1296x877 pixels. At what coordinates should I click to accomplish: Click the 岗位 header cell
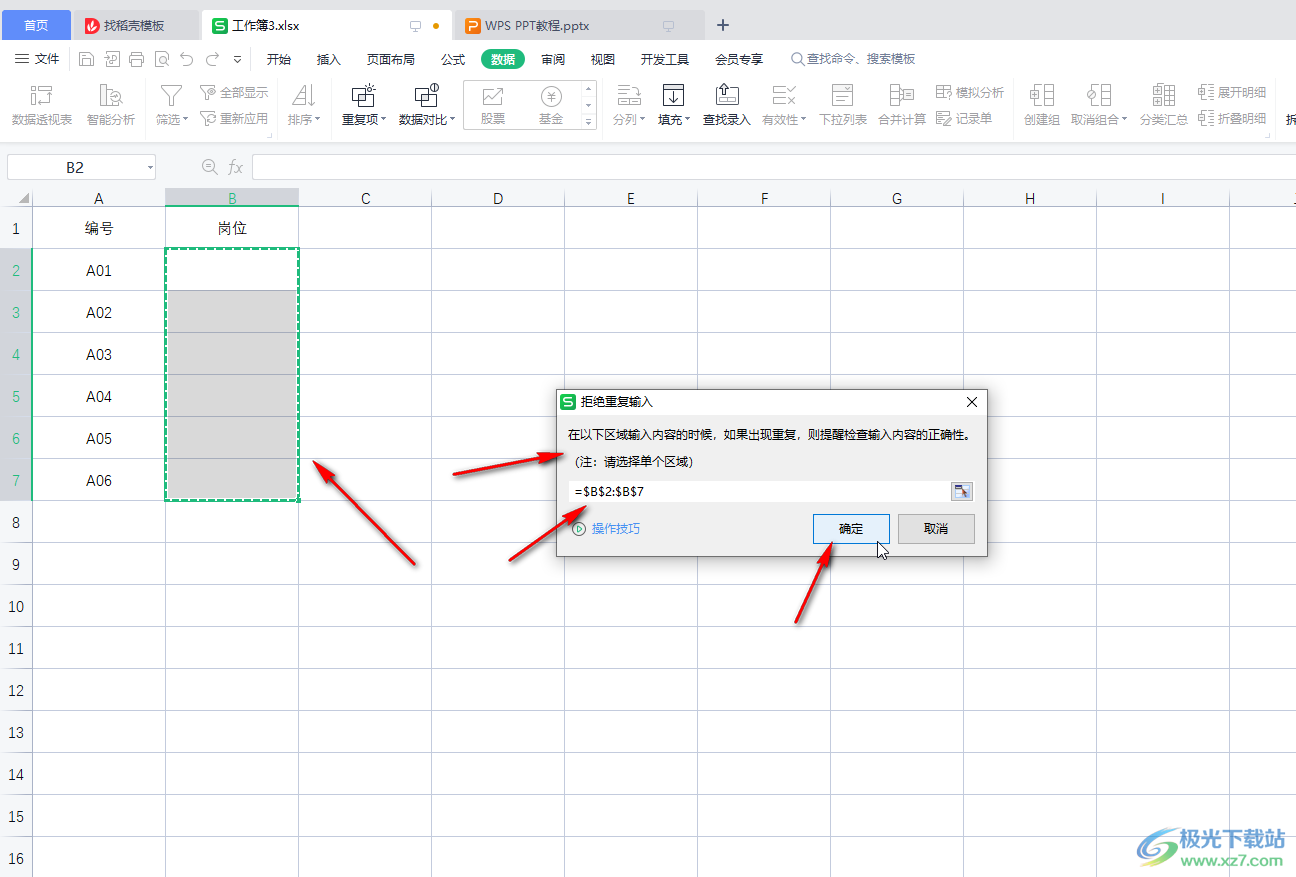click(232, 228)
